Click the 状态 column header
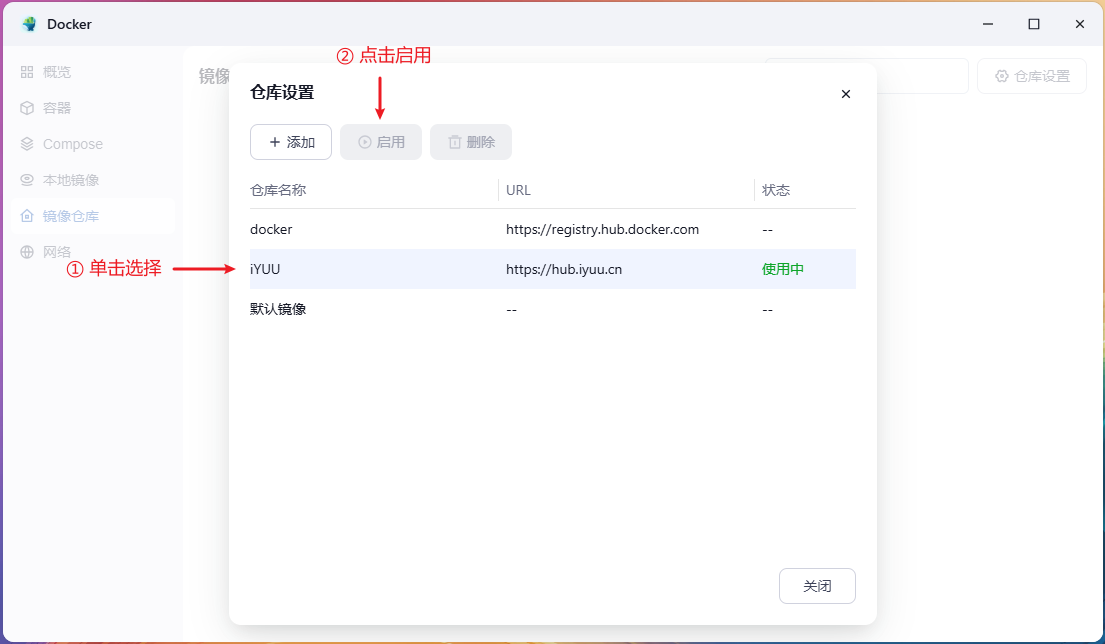 [x=776, y=190]
